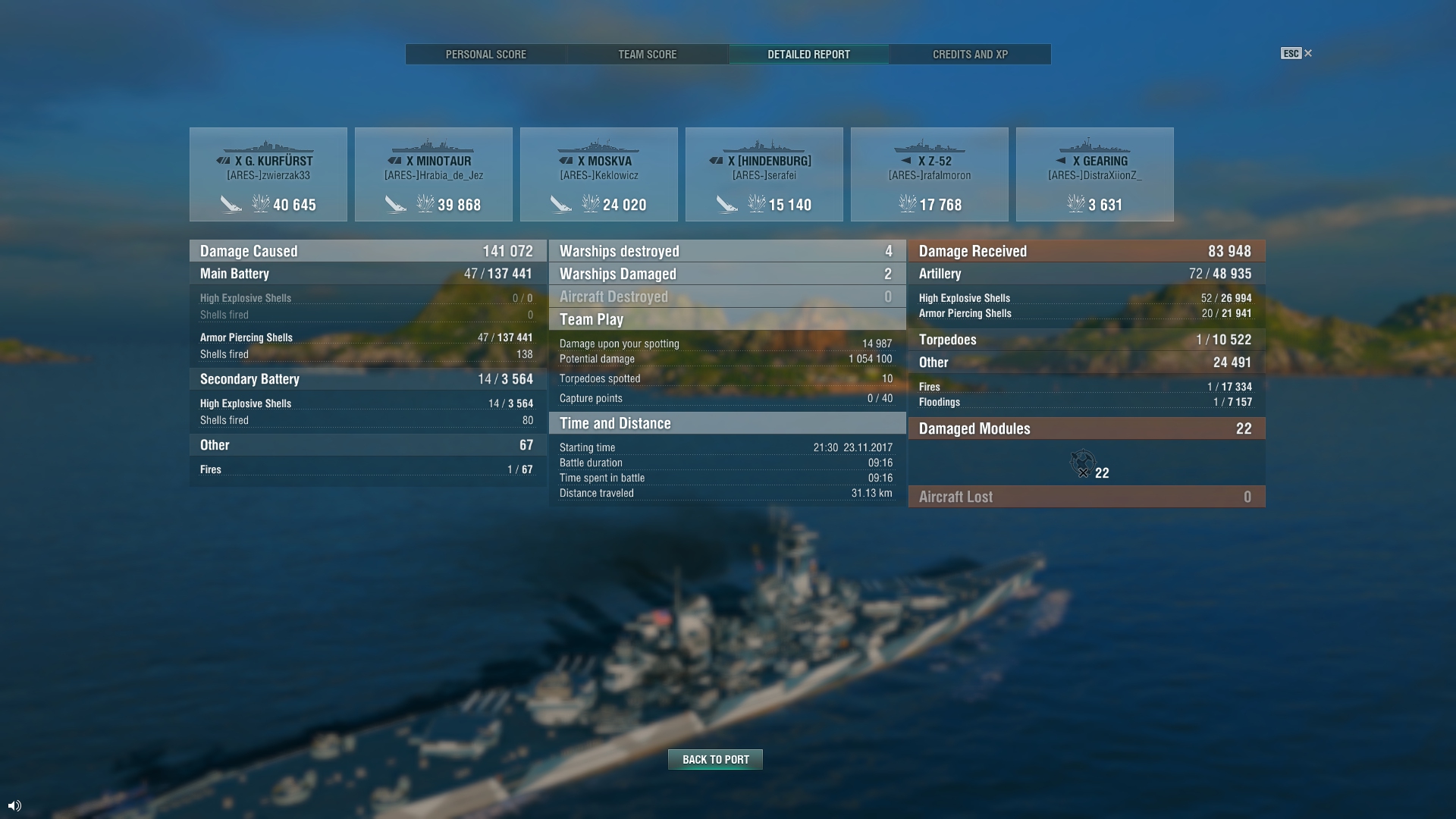Click the damaged modules engine icon
1456x819 pixels.
(1082, 463)
